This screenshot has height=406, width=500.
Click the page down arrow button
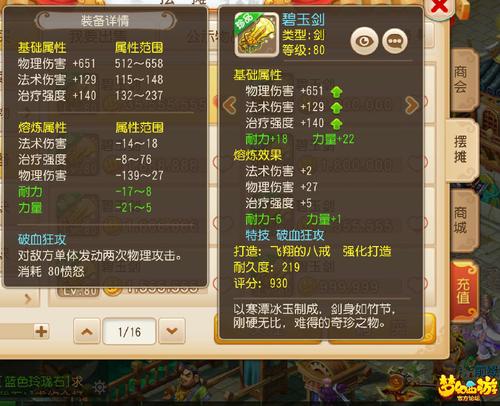pyautogui.click(x=172, y=331)
